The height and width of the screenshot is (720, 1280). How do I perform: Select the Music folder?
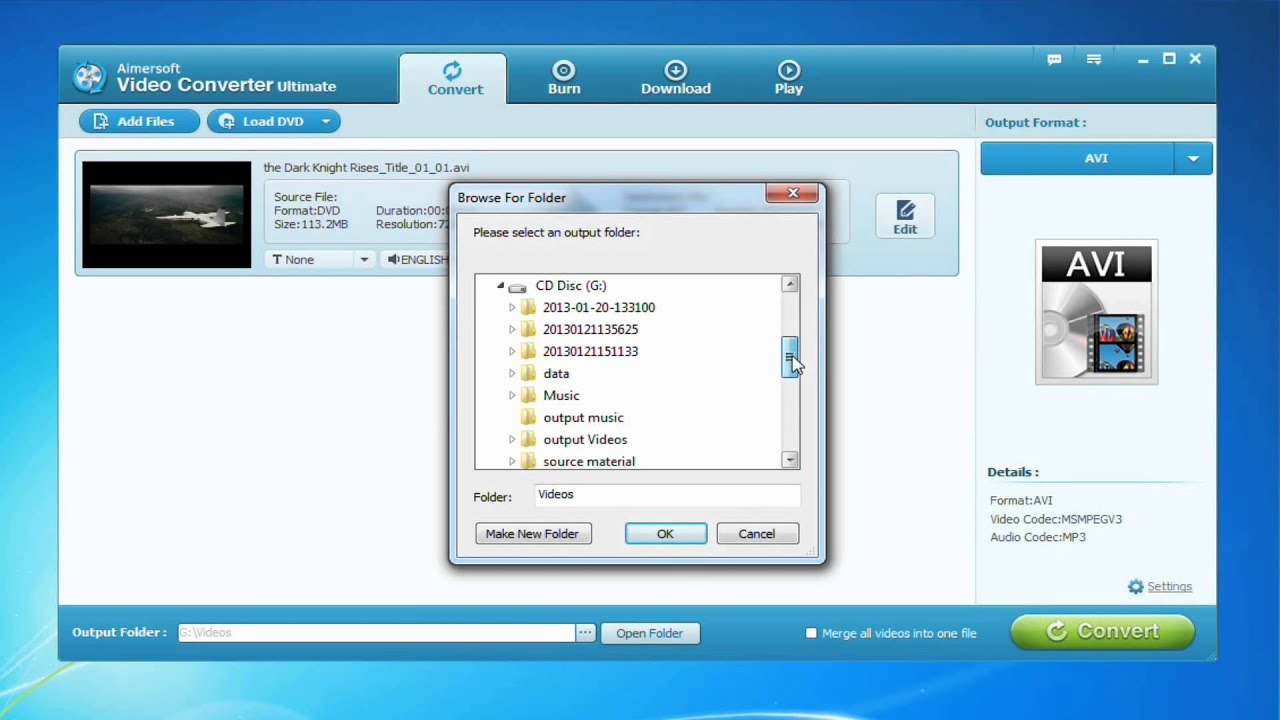pyautogui.click(x=561, y=396)
